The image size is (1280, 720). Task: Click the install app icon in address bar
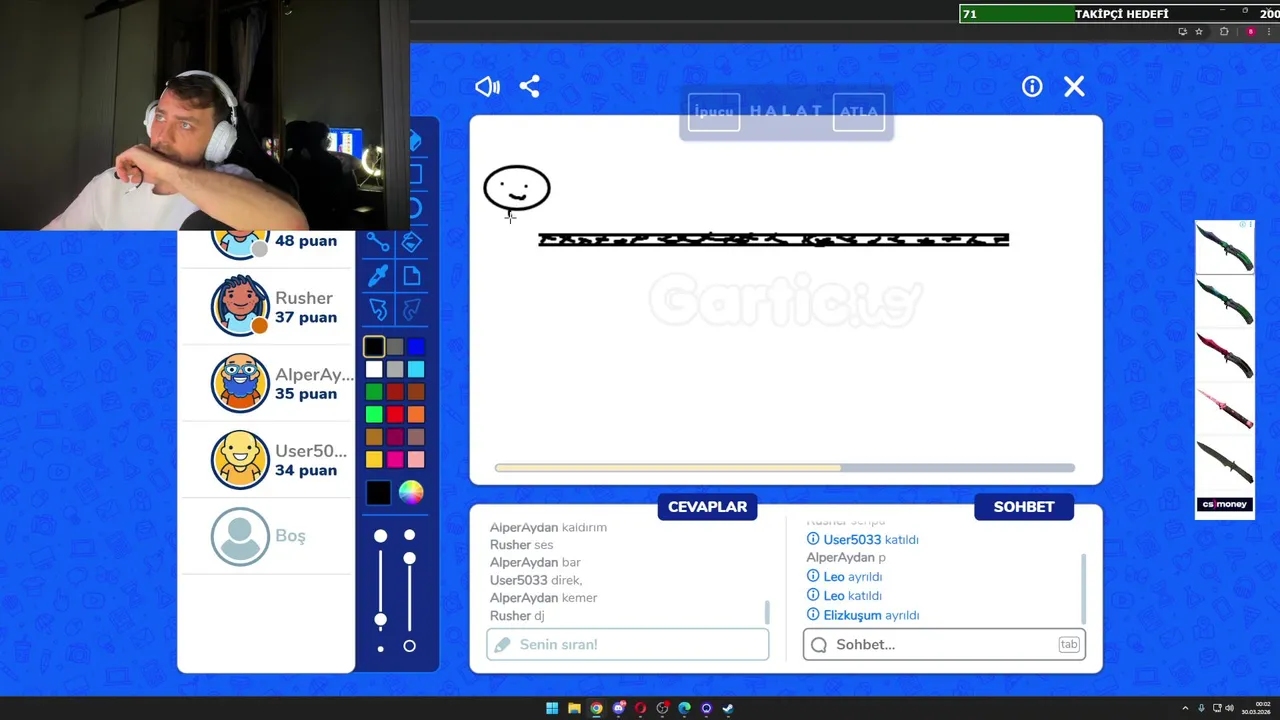pos(1182,32)
